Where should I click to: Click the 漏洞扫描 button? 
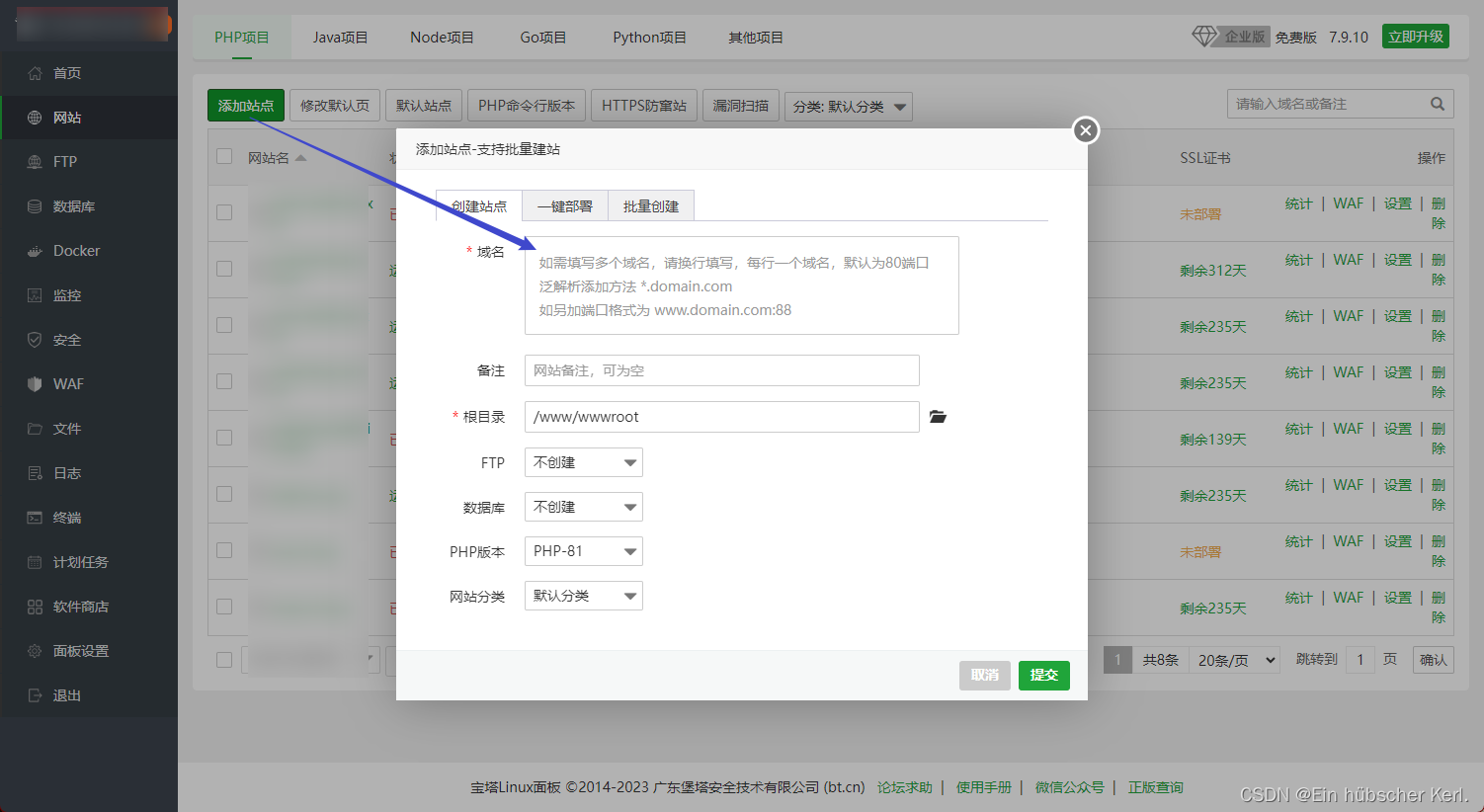pos(741,106)
